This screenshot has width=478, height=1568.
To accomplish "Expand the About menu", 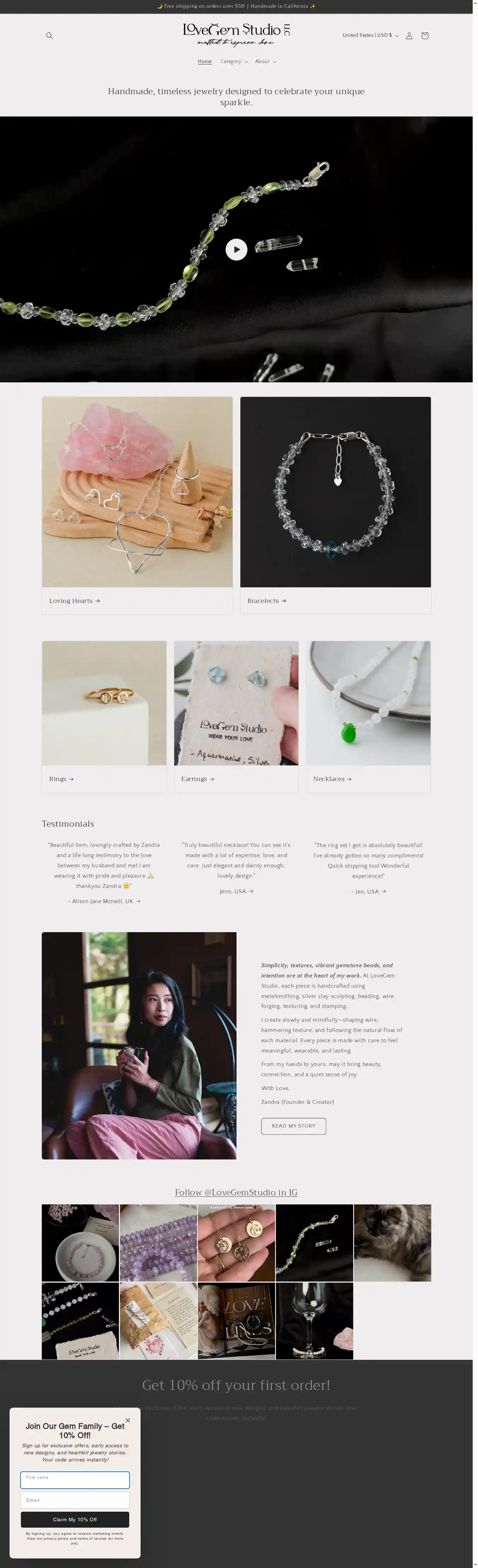I will (266, 62).
